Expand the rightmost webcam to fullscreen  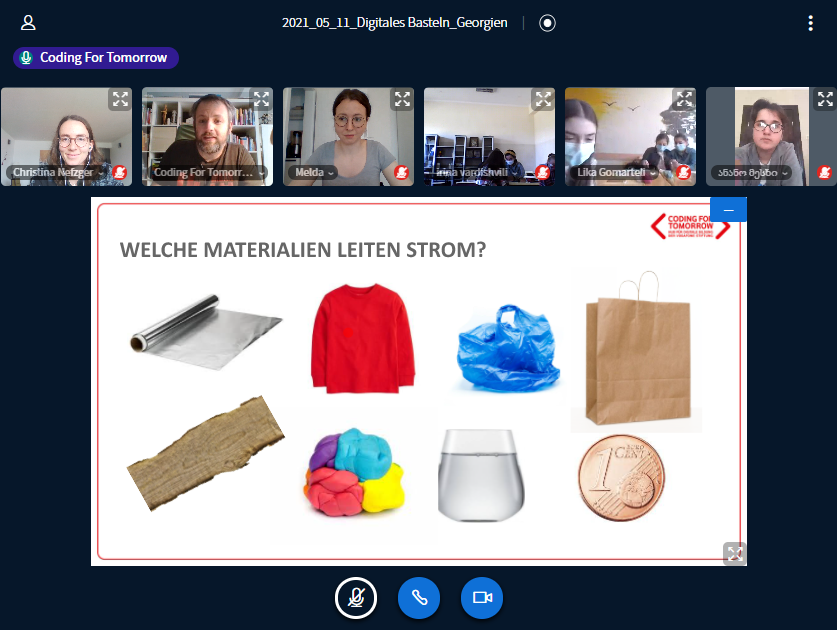click(824, 99)
